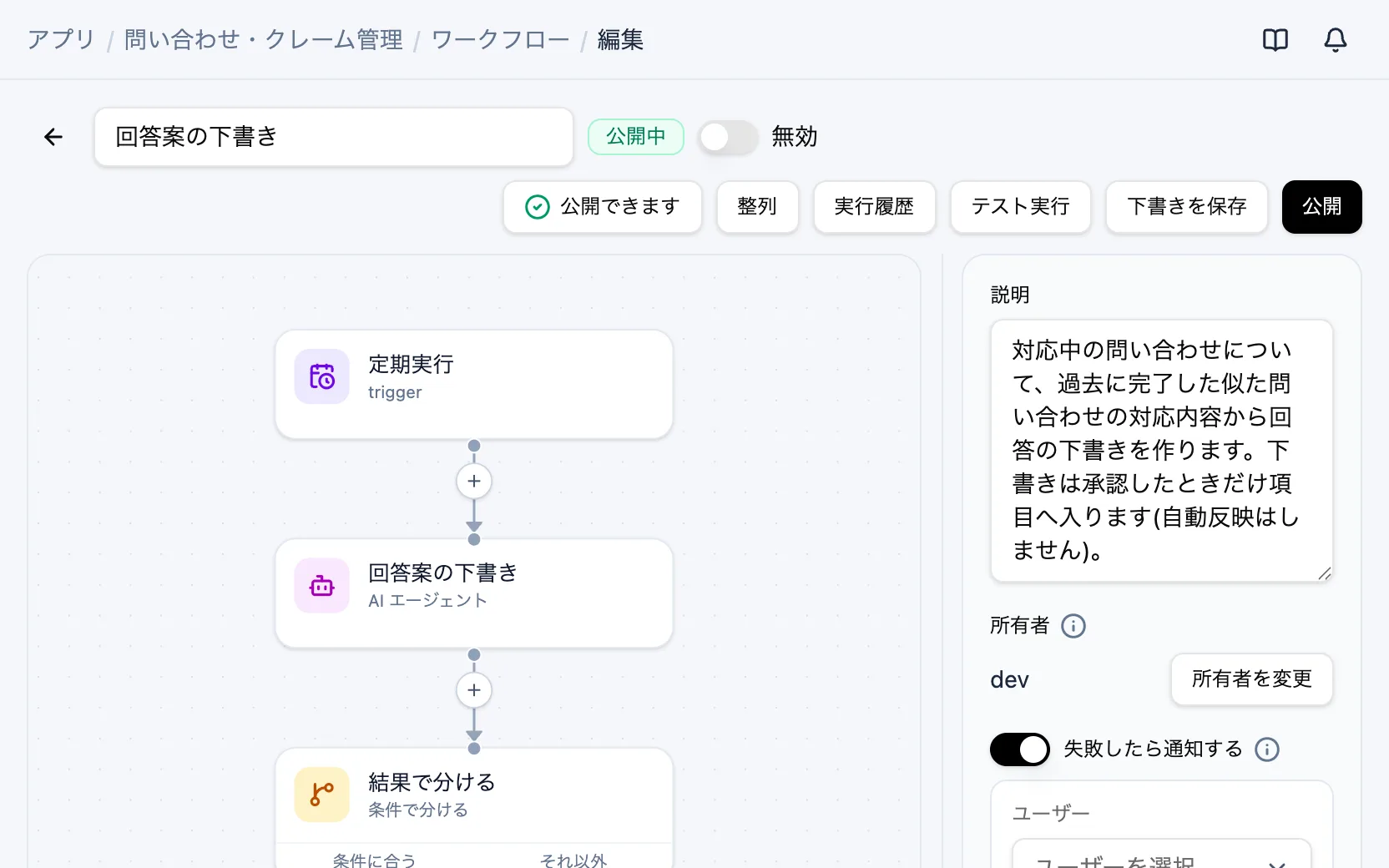Run テスト実行
Screen dimensions: 1389x868
[1021, 207]
